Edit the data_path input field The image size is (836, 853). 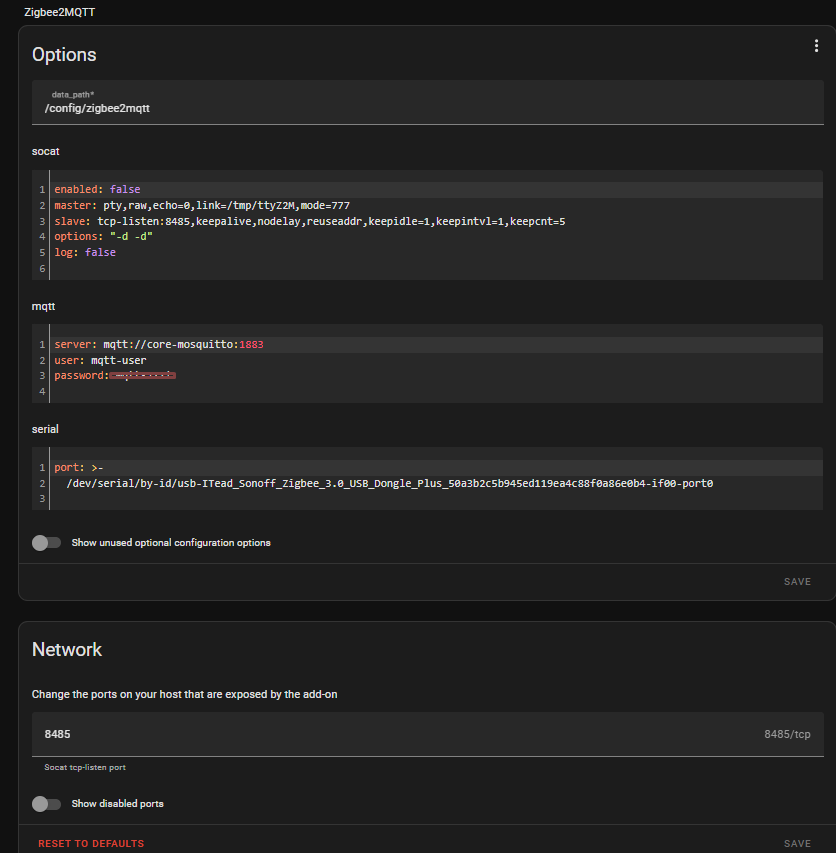pyautogui.click(x=428, y=102)
